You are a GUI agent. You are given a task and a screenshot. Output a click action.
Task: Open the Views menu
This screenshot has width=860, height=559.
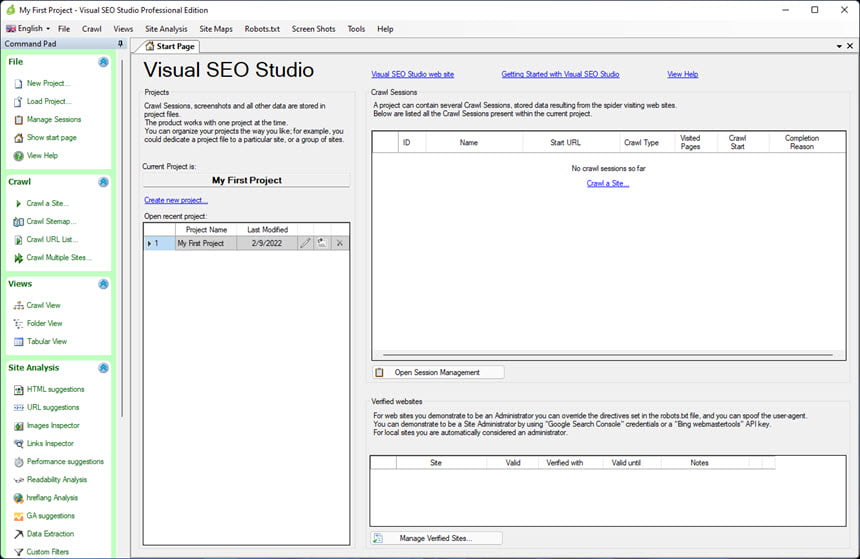[x=123, y=29]
